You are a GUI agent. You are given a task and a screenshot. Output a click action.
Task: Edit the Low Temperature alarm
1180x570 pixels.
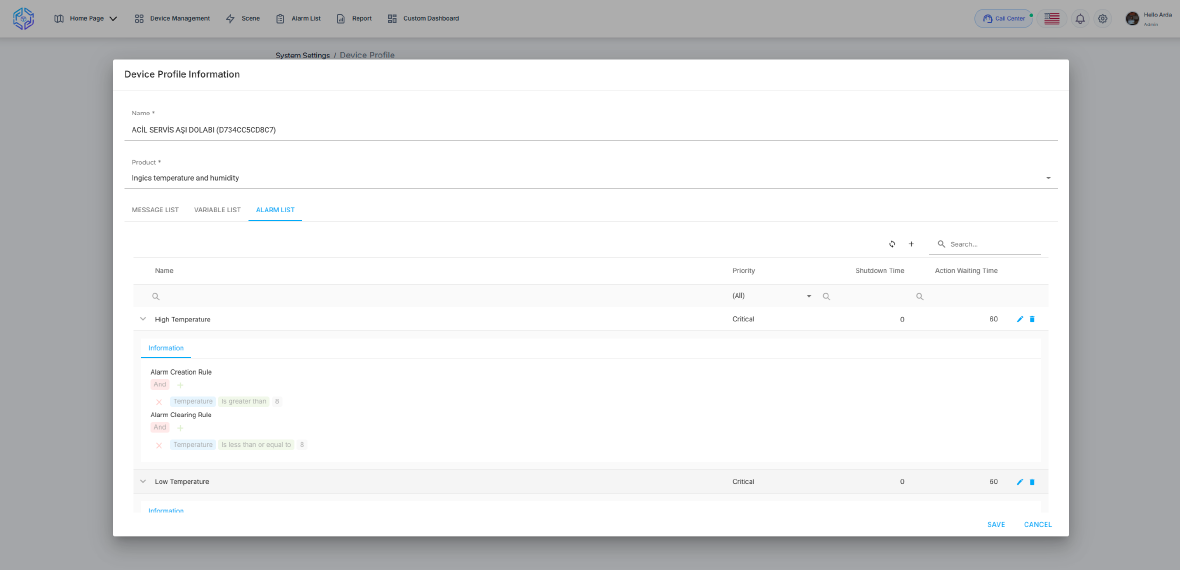(1020, 482)
